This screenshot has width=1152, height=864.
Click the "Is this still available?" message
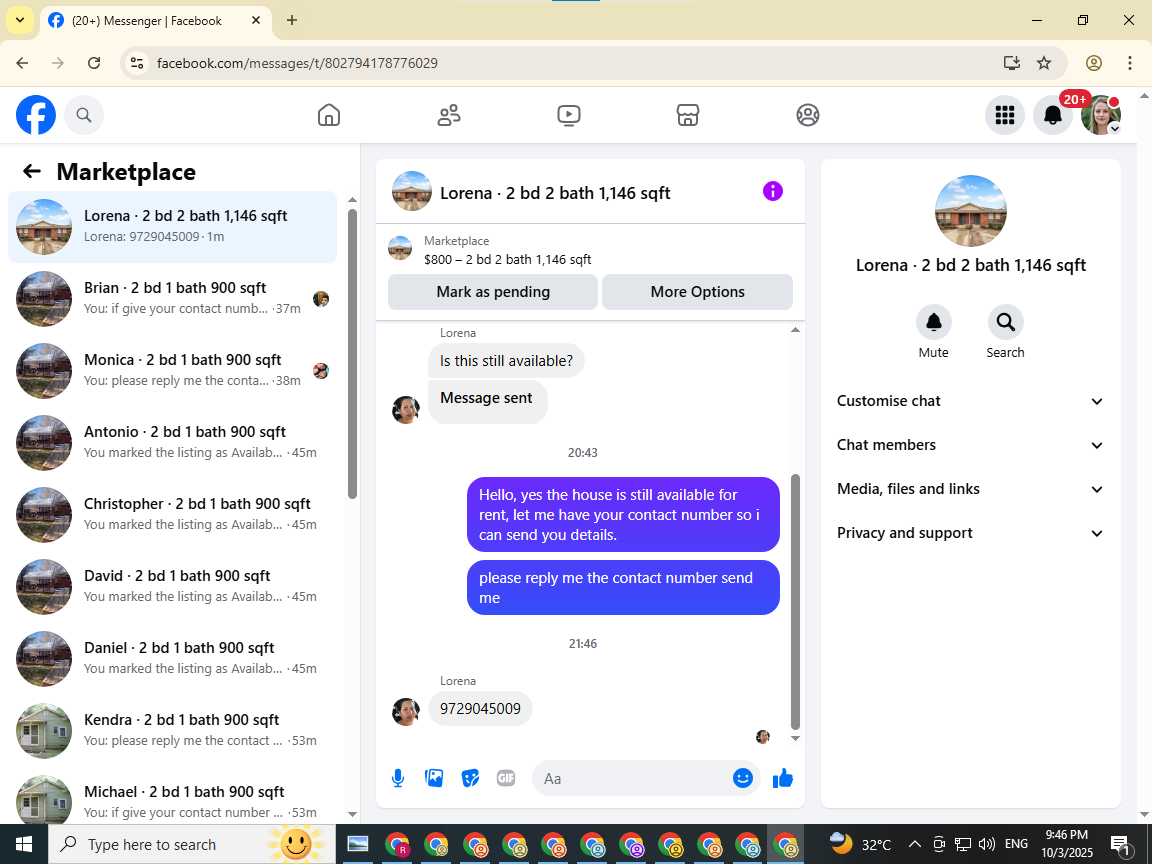pos(506,361)
